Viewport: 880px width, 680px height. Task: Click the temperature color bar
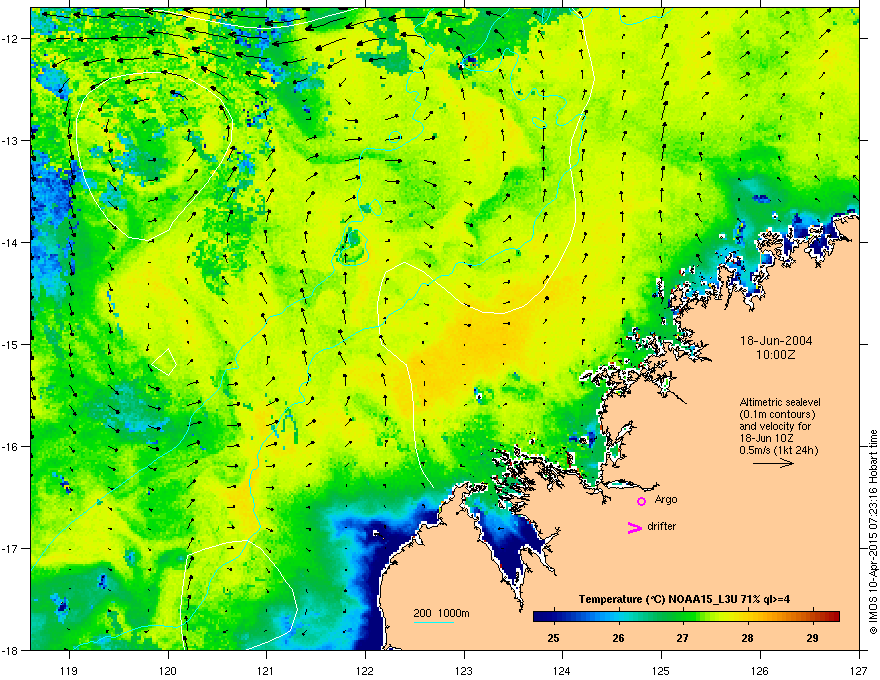click(x=686, y=616)
